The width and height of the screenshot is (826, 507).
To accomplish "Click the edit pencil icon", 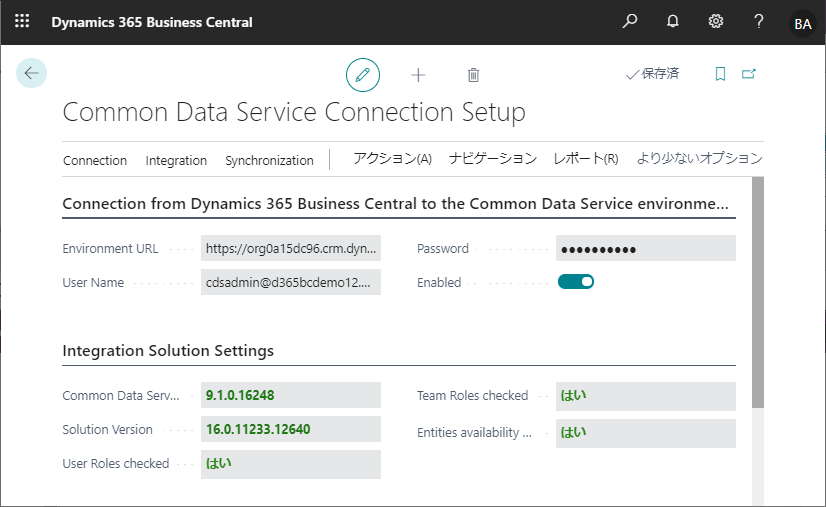I will point(362,75).
